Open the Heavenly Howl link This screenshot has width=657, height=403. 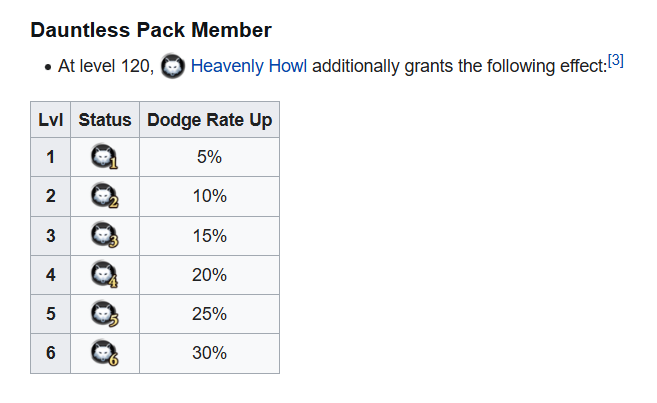coord(248,66)
